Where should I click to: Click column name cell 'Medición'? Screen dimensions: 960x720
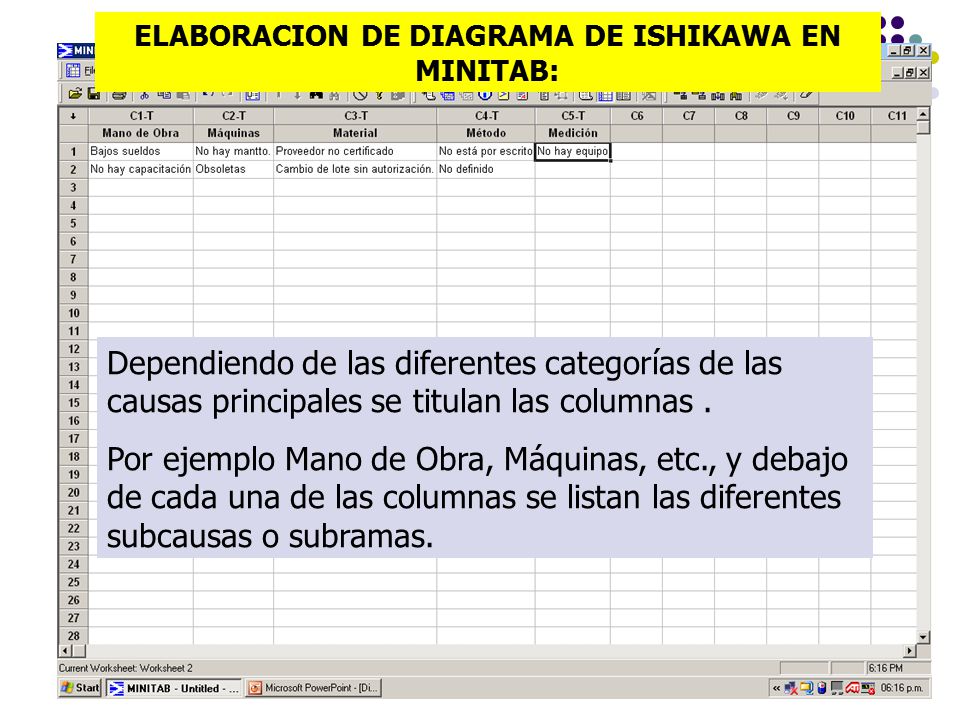(572, 133)
